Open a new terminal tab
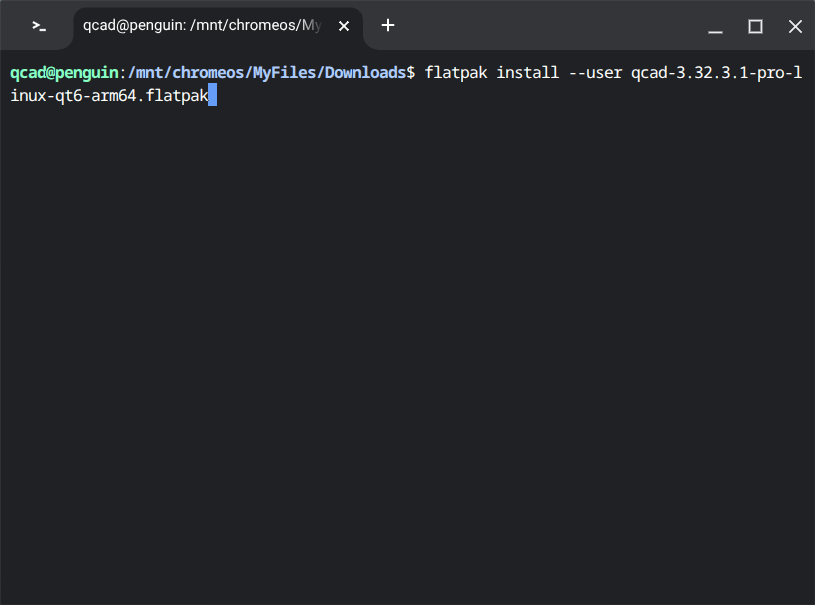This screenshot has width=815, height=605. tap(388, 26)
